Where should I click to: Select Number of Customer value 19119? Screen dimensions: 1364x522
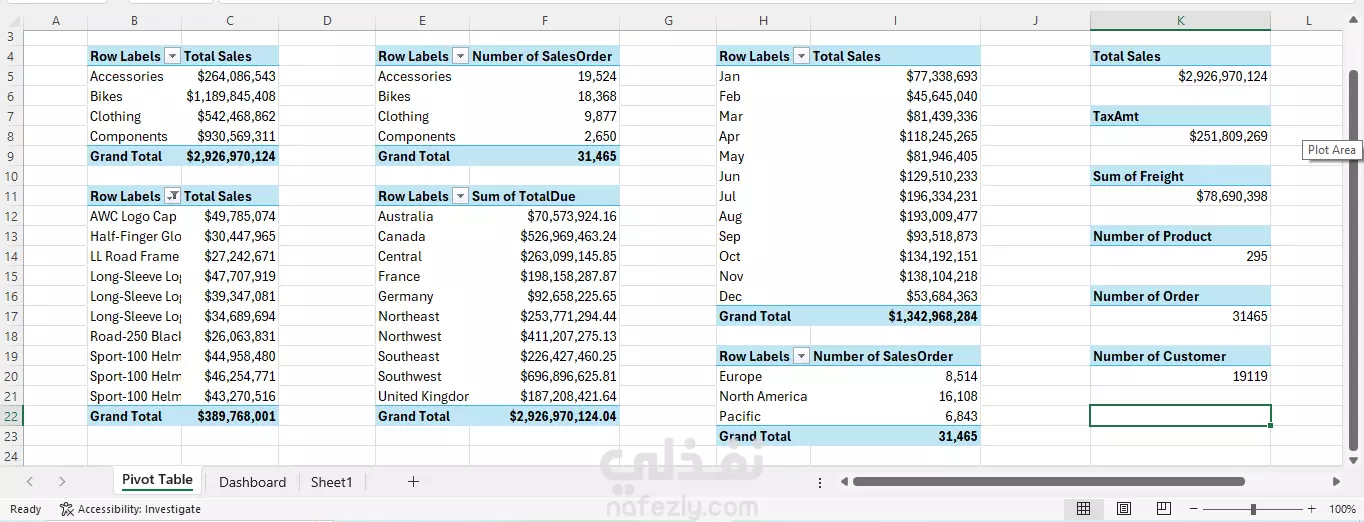[1180, 376]
